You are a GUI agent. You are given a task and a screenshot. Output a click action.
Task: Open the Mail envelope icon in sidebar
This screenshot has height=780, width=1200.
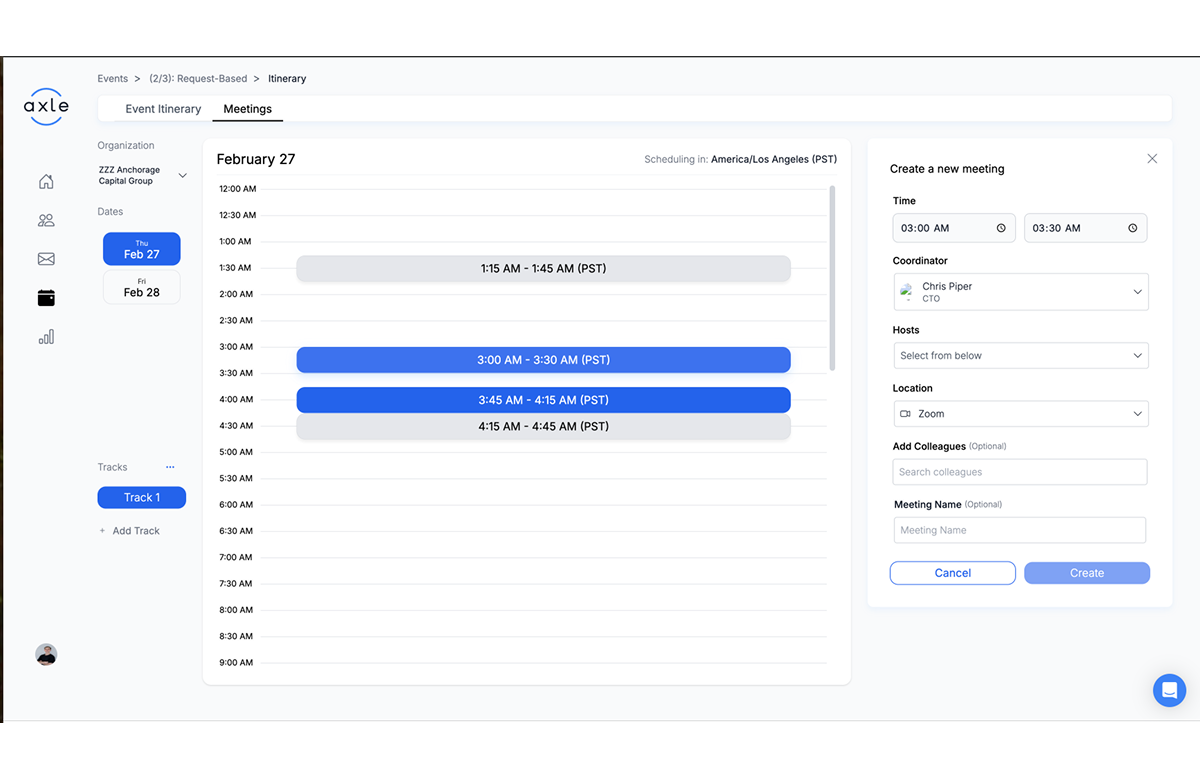click(x=46, y=259)
